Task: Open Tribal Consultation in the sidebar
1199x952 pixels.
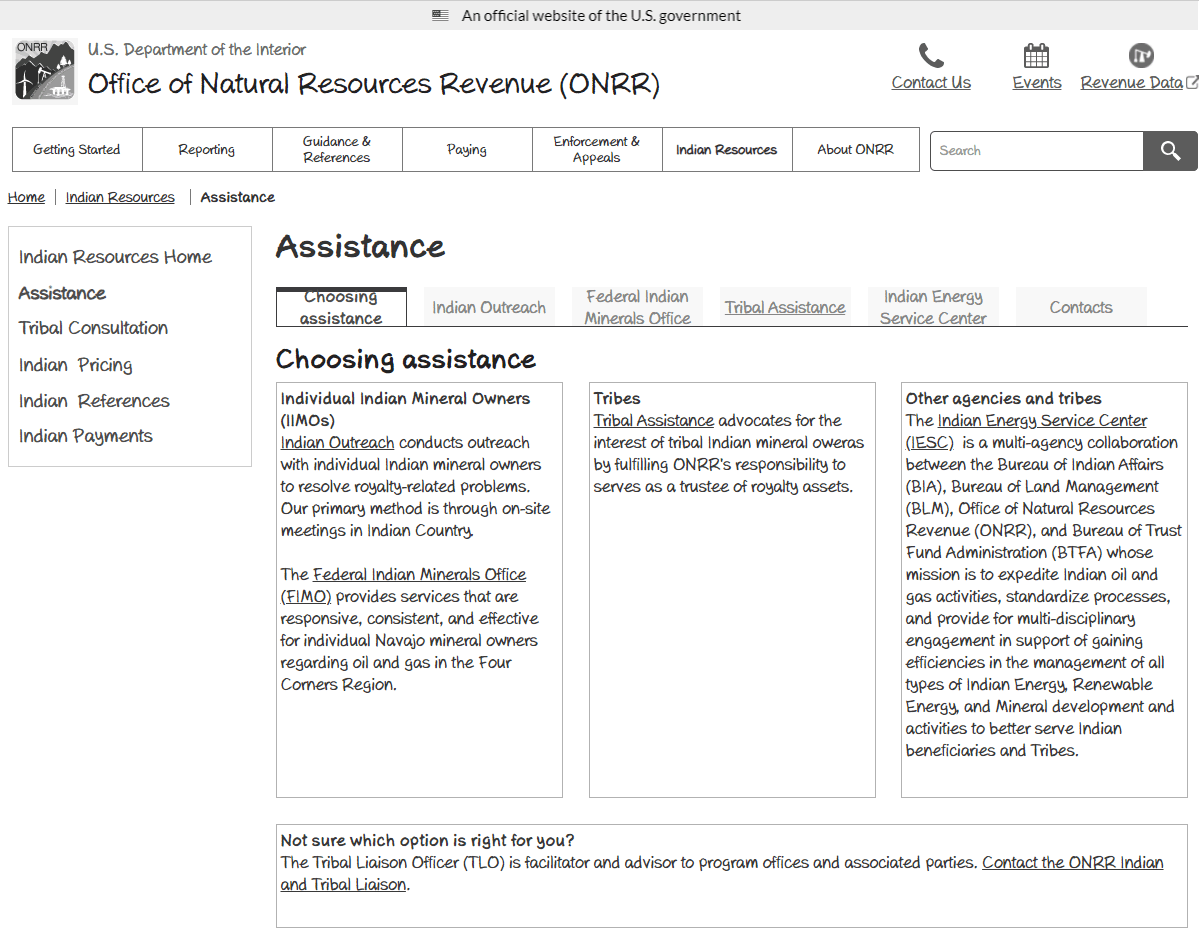Action: coord(93,328)
